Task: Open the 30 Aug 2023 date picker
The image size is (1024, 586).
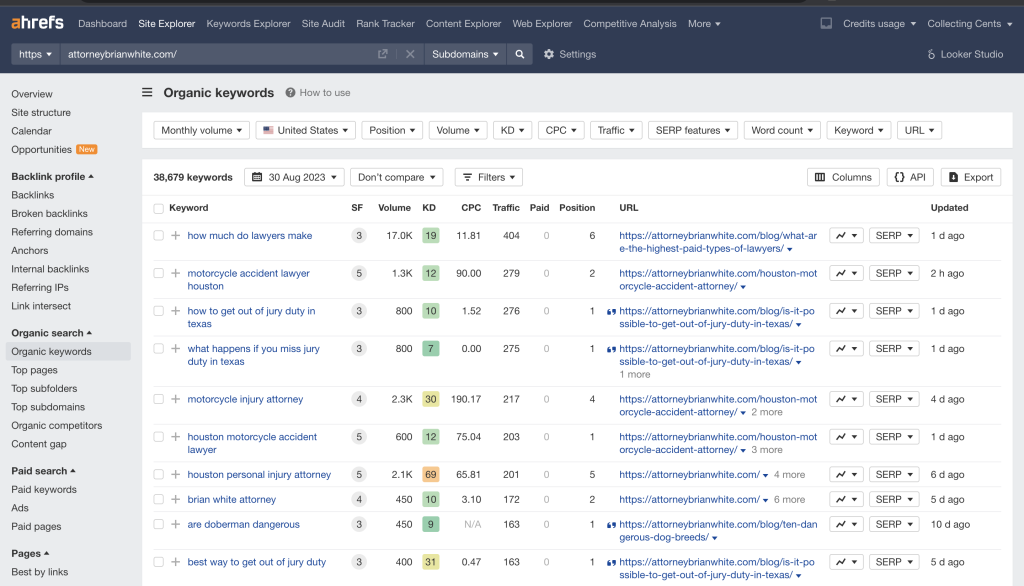Action: [294, 177]
